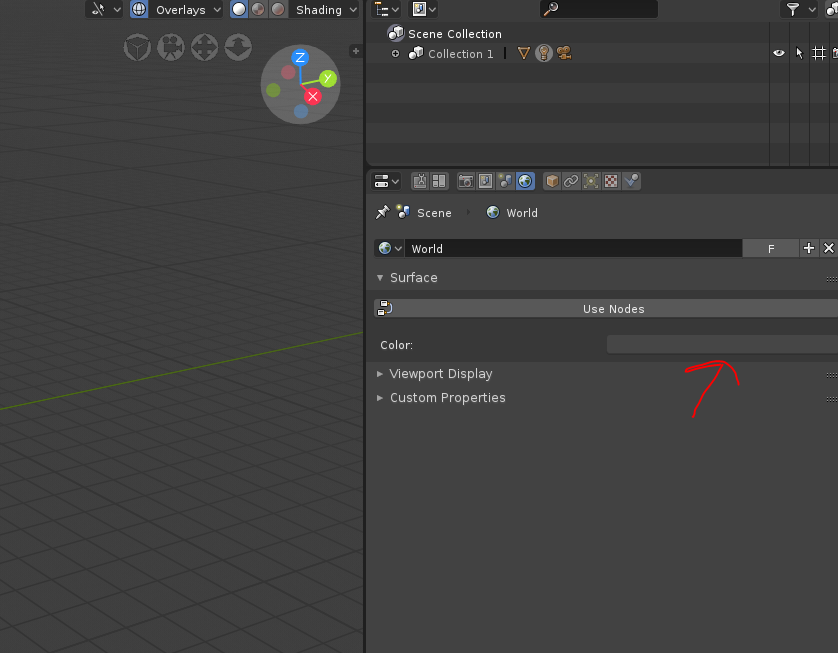Open the outliner display mode dropdown
This screenshot has height=653, width=838.
424,9
